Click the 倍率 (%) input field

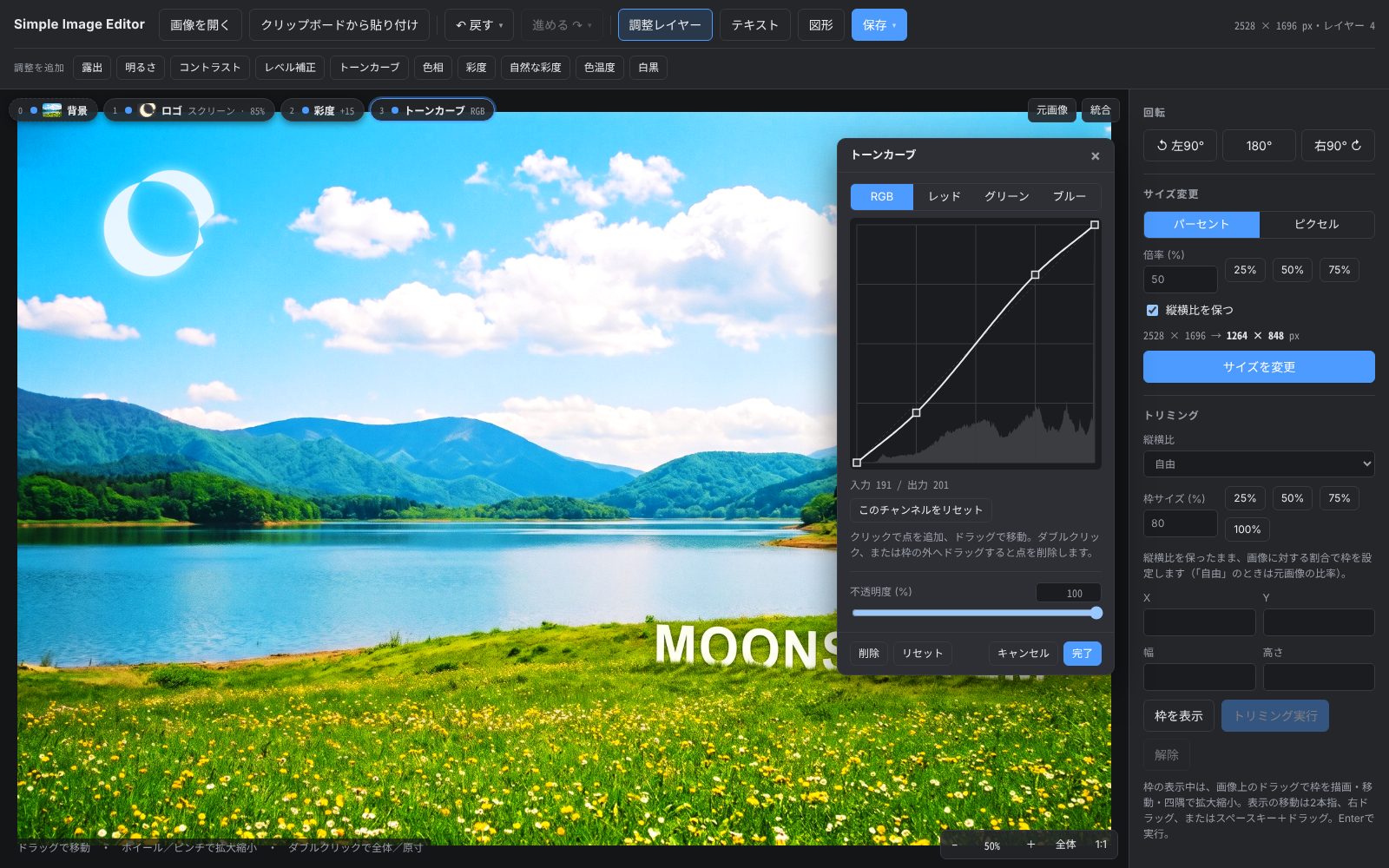pyautogui.click(x=1180, y=279)
